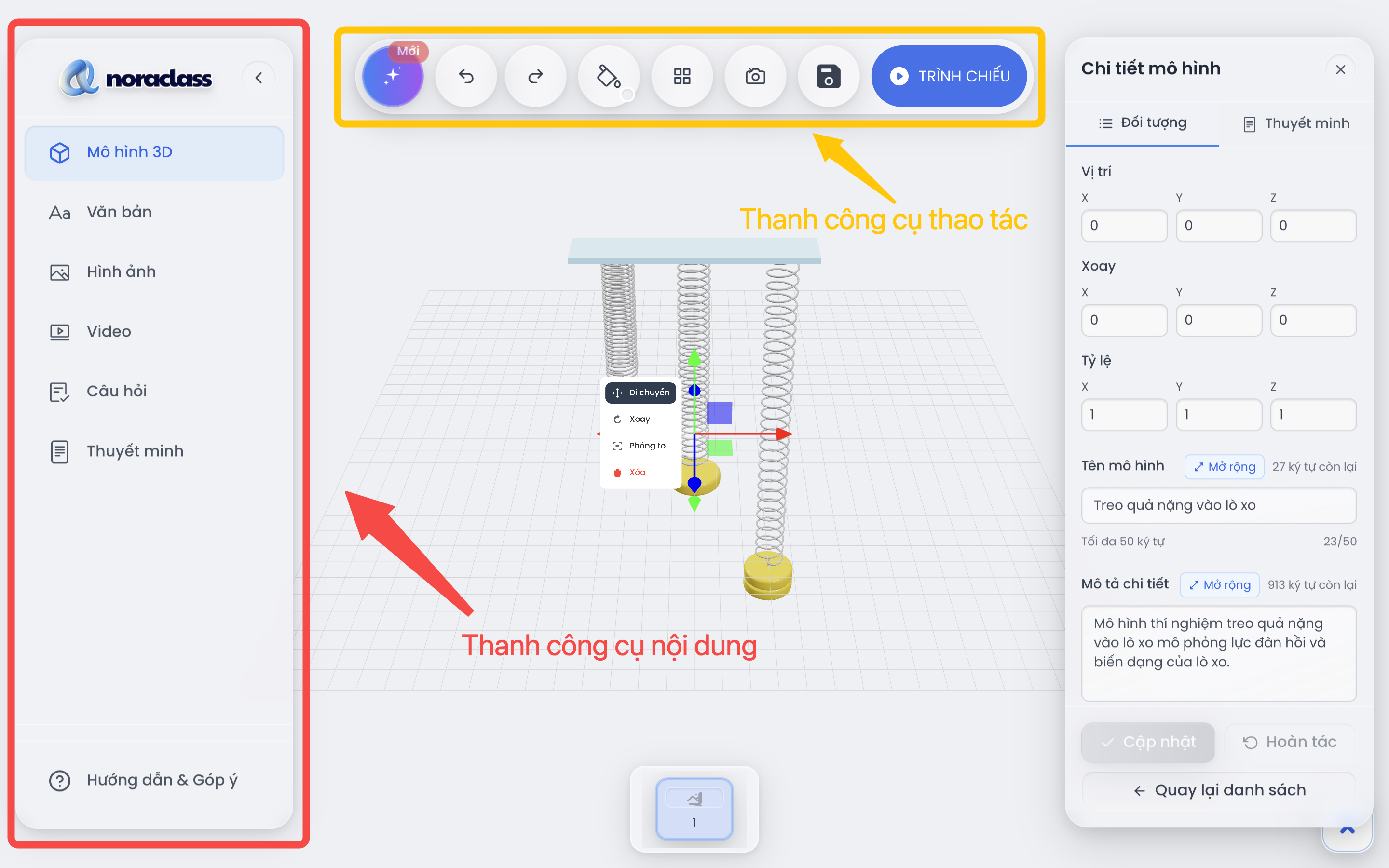1389x868 pixels.
Task: Click Quay lại danh sách
Action: pyautogui.click(x=1219, y=790)
